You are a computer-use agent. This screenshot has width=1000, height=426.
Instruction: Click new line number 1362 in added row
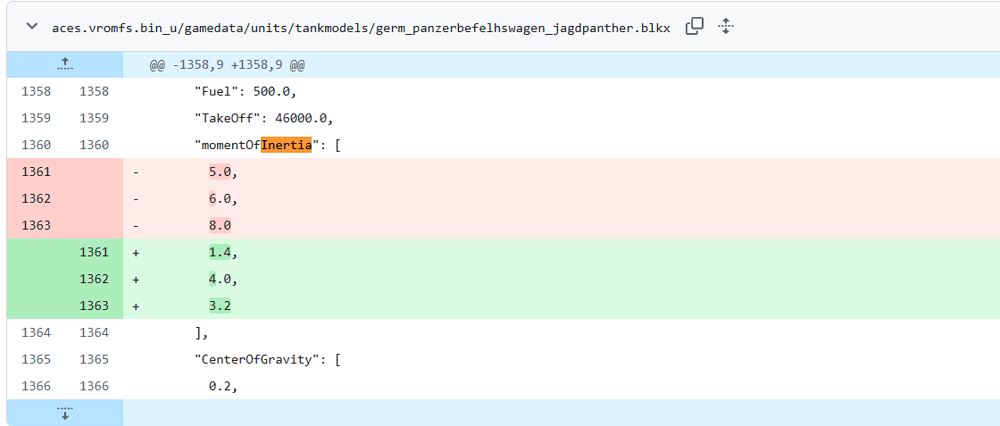point(94,279)
